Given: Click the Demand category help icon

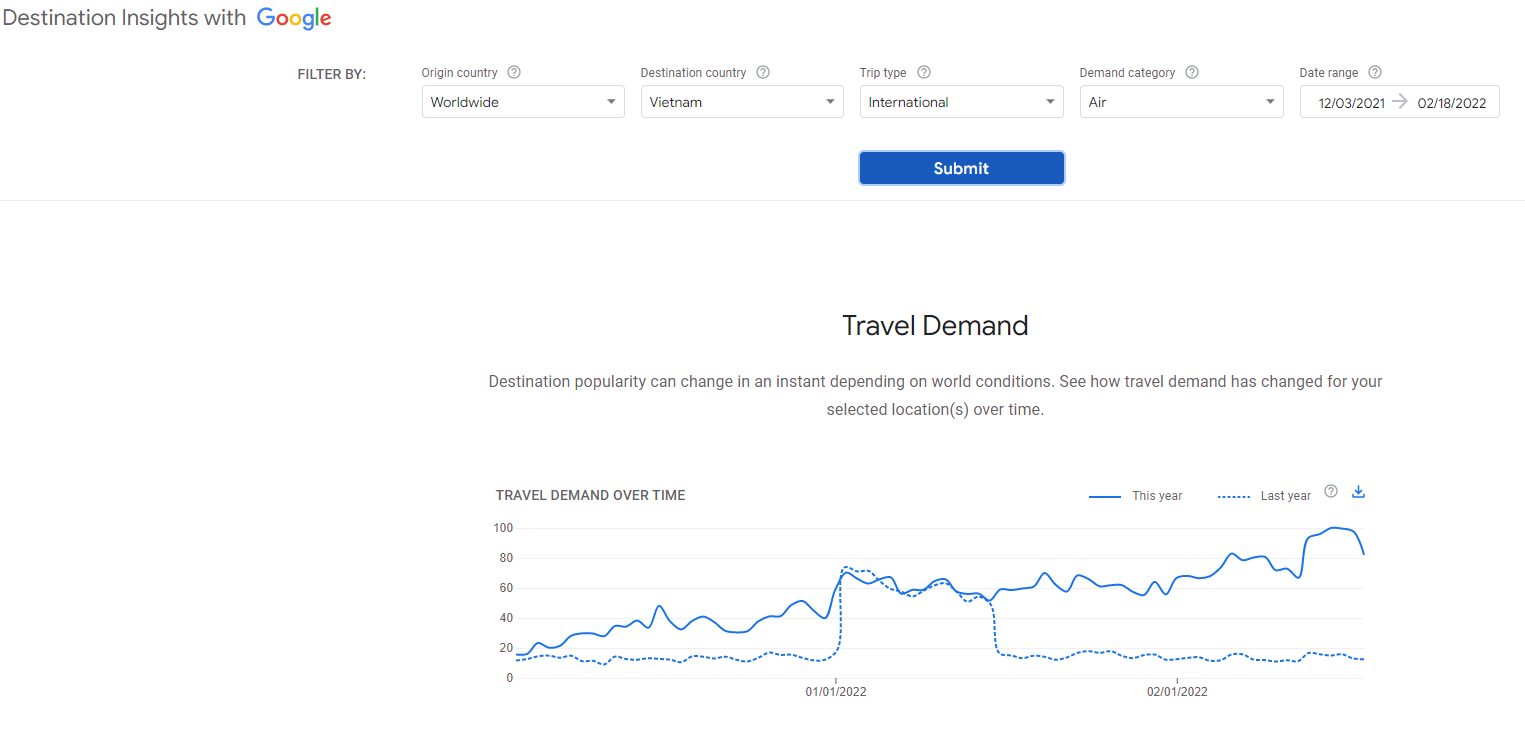Looking at the screenshot, I should coord(1192,73).
